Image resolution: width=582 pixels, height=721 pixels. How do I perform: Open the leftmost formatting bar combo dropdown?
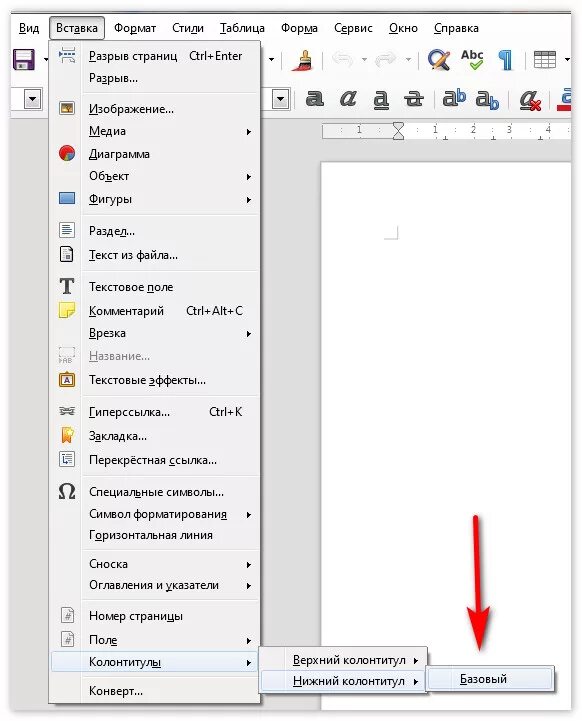click(33, 99)
